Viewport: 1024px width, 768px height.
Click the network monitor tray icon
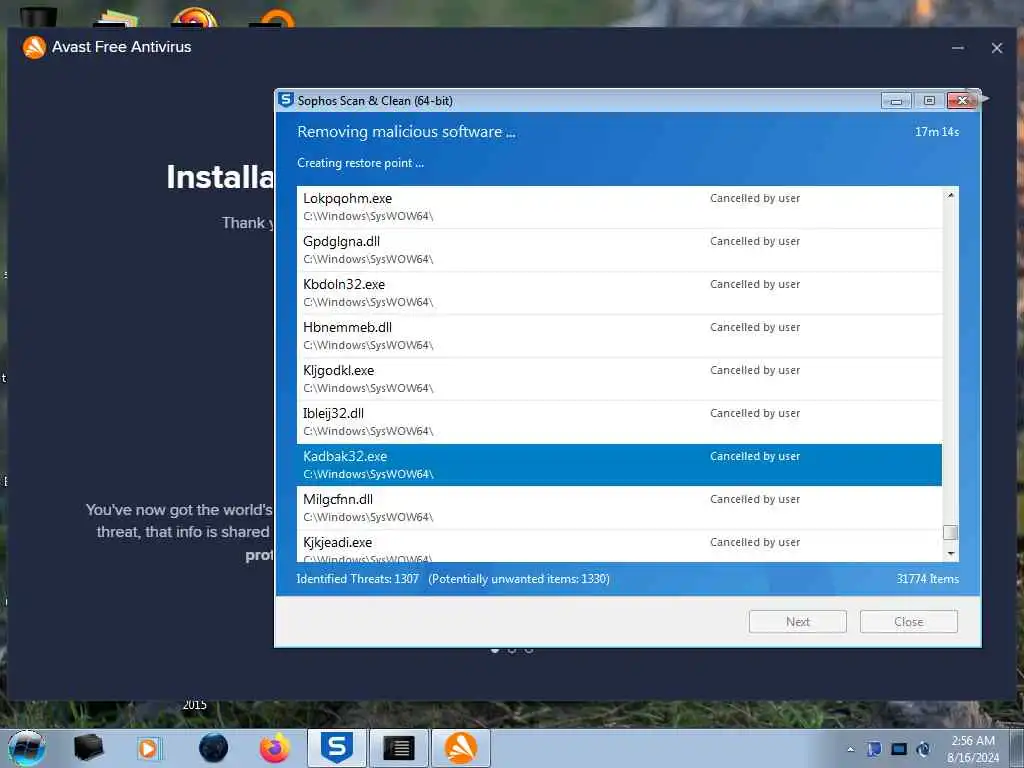click(899, 749)
